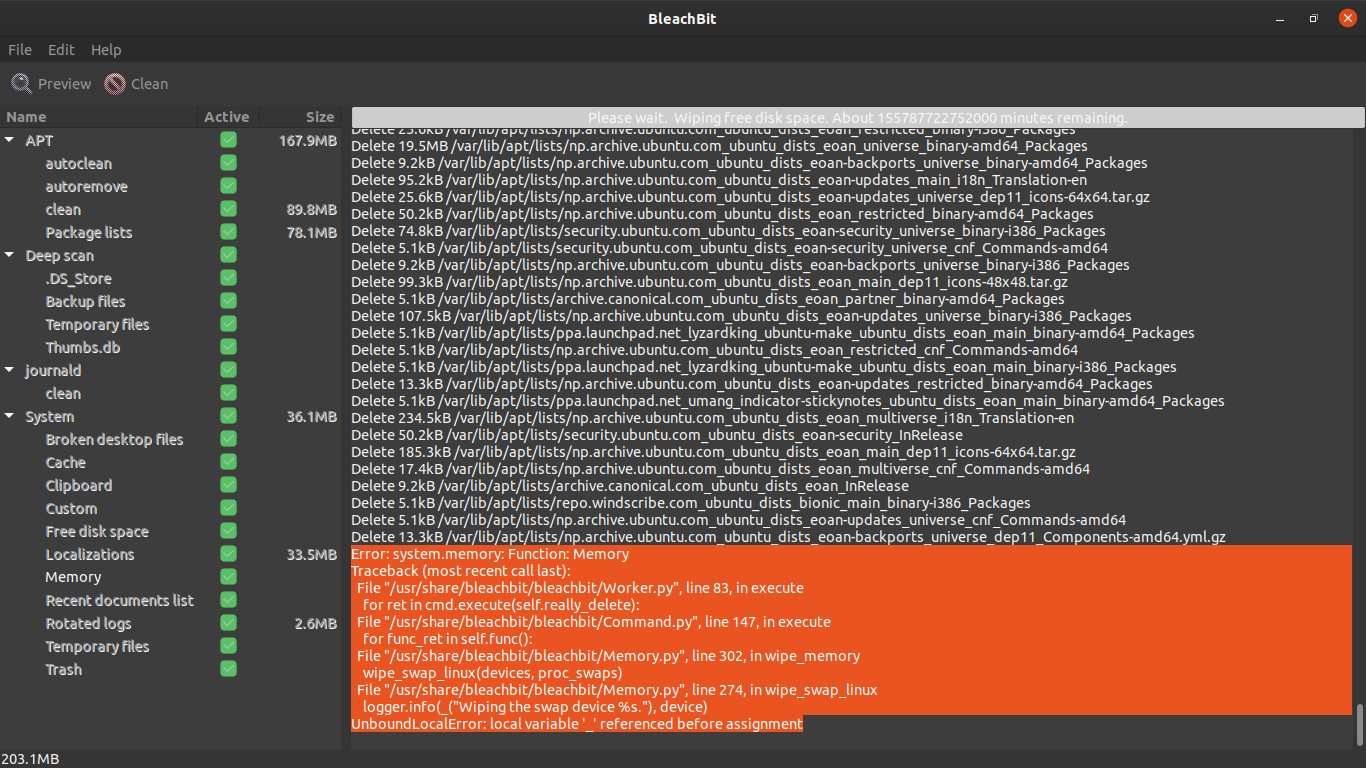Open the Edit menu
Viewport: 1366px width, 768px height.
[x=62, y=50]
